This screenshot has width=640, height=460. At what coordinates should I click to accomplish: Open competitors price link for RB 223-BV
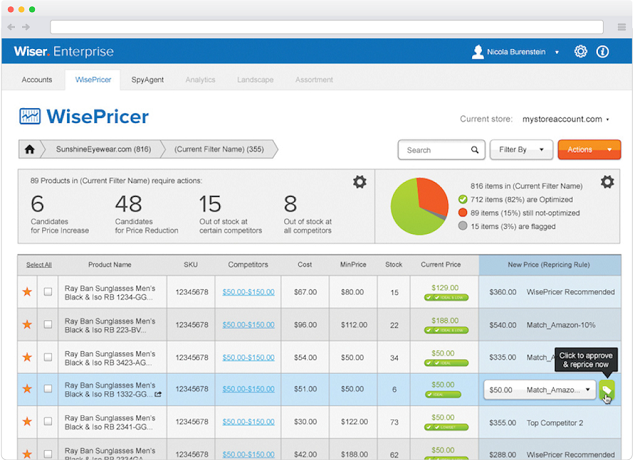coord(248,325)
